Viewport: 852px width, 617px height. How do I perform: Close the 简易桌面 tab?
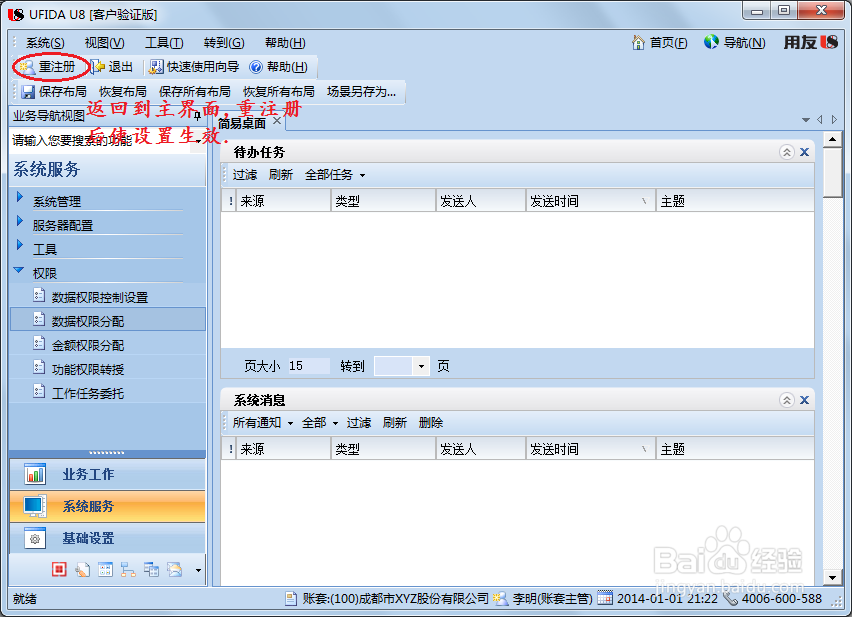pos(277,121)
